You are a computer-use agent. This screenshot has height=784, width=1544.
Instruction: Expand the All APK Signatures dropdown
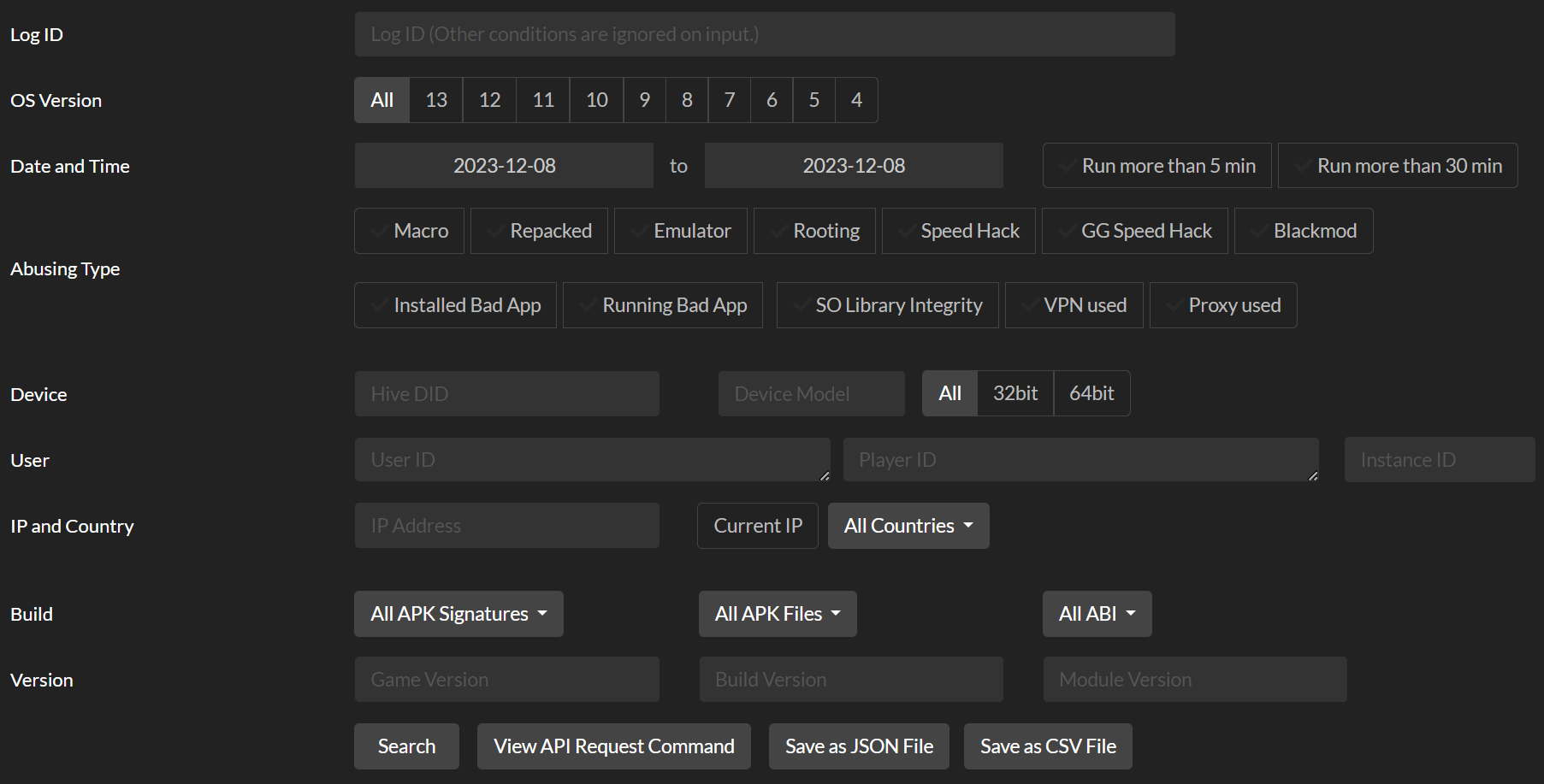[x=458, y=614]
